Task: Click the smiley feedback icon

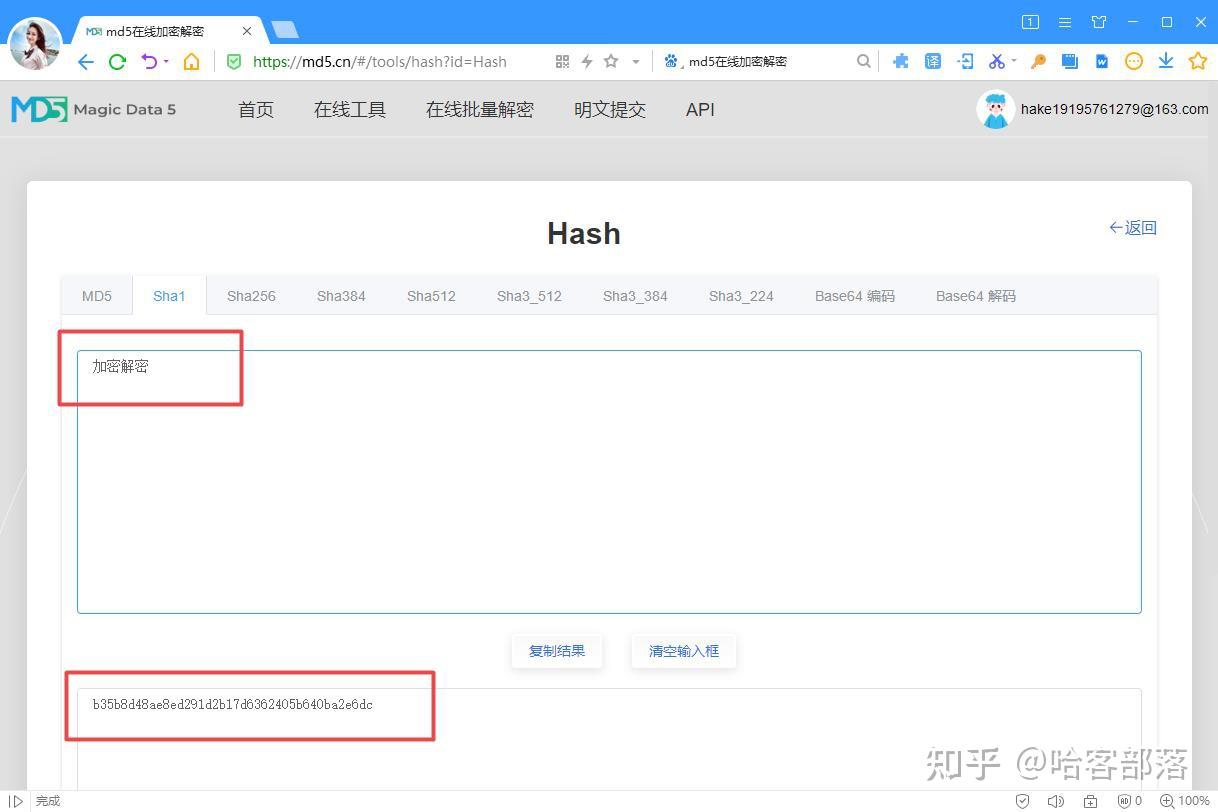Action: pos(1133,61)
